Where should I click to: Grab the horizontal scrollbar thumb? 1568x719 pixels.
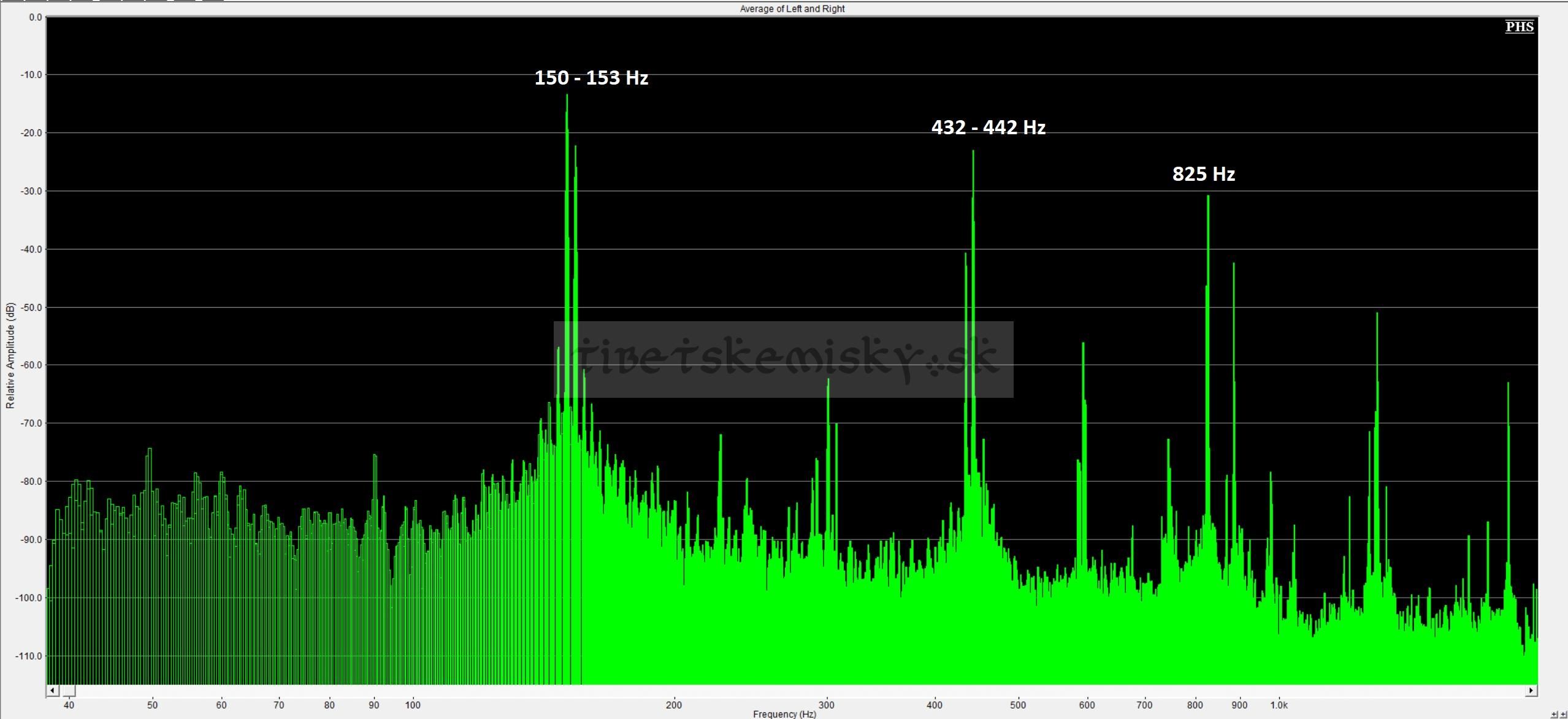point(67,691)
